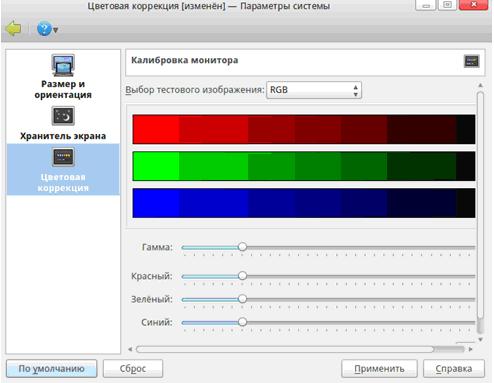Select the Цветовая коррекция section
This screenshot has width=494, height=383.
[x=63, y=170]
